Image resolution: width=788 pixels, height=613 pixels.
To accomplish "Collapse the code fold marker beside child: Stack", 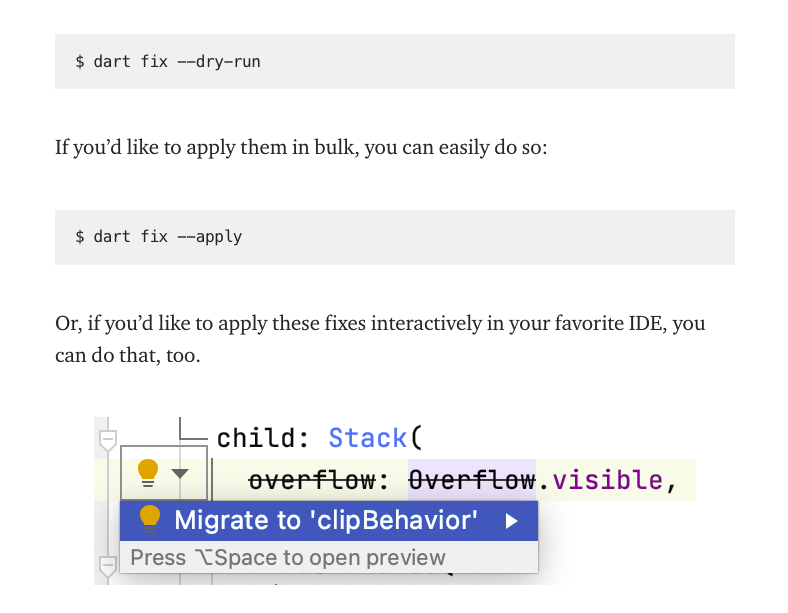I will pos(108,441).
